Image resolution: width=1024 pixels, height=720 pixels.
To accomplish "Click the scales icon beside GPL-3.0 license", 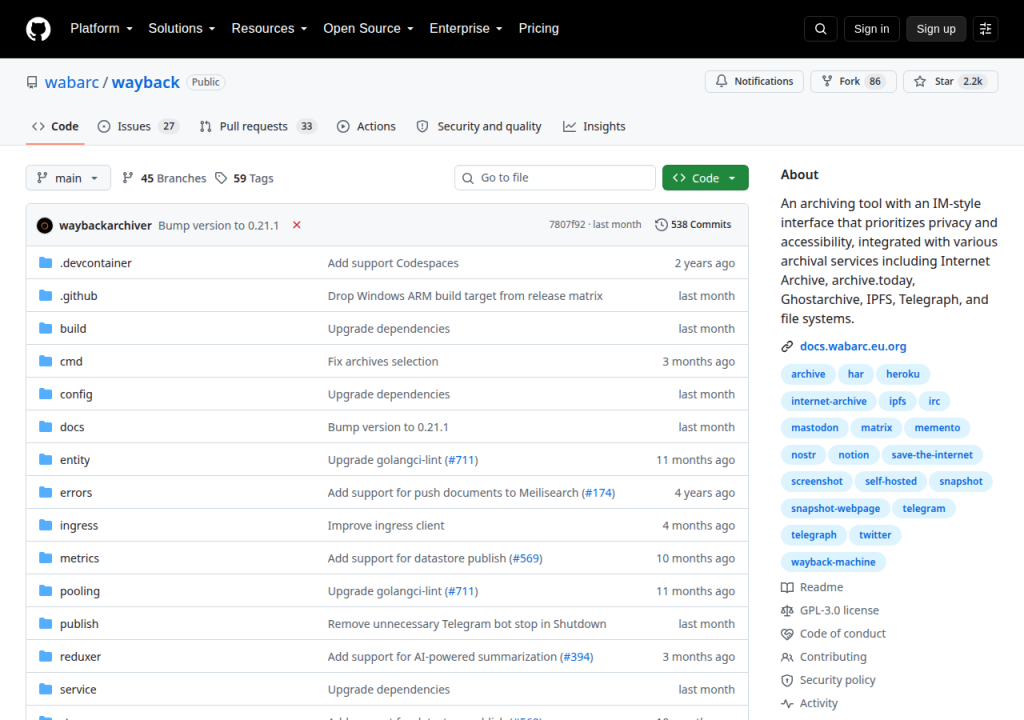I will coord(787,610).
